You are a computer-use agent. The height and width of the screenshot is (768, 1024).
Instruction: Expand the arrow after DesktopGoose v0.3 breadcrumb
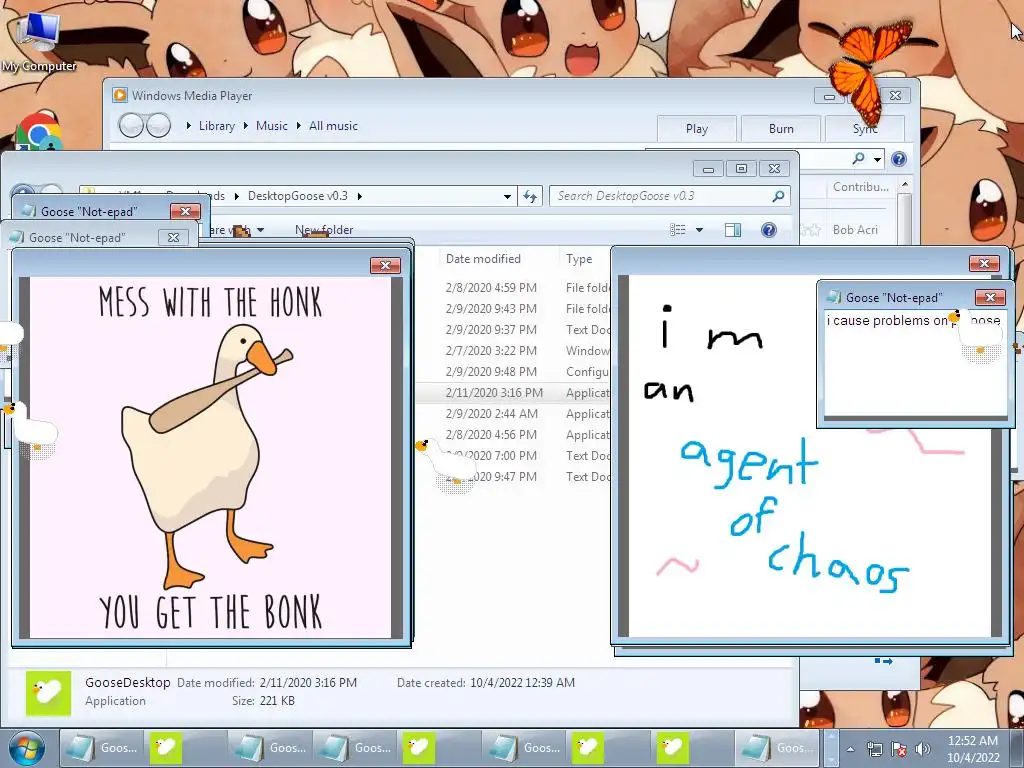click(359, 196)
